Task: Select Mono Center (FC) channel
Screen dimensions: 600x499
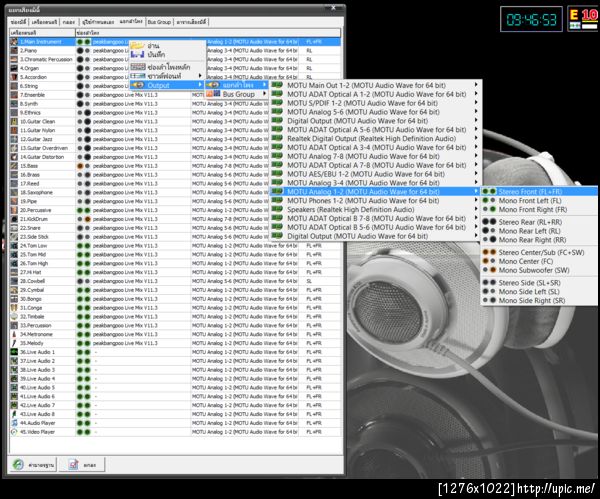Action: tap(539, 261)
